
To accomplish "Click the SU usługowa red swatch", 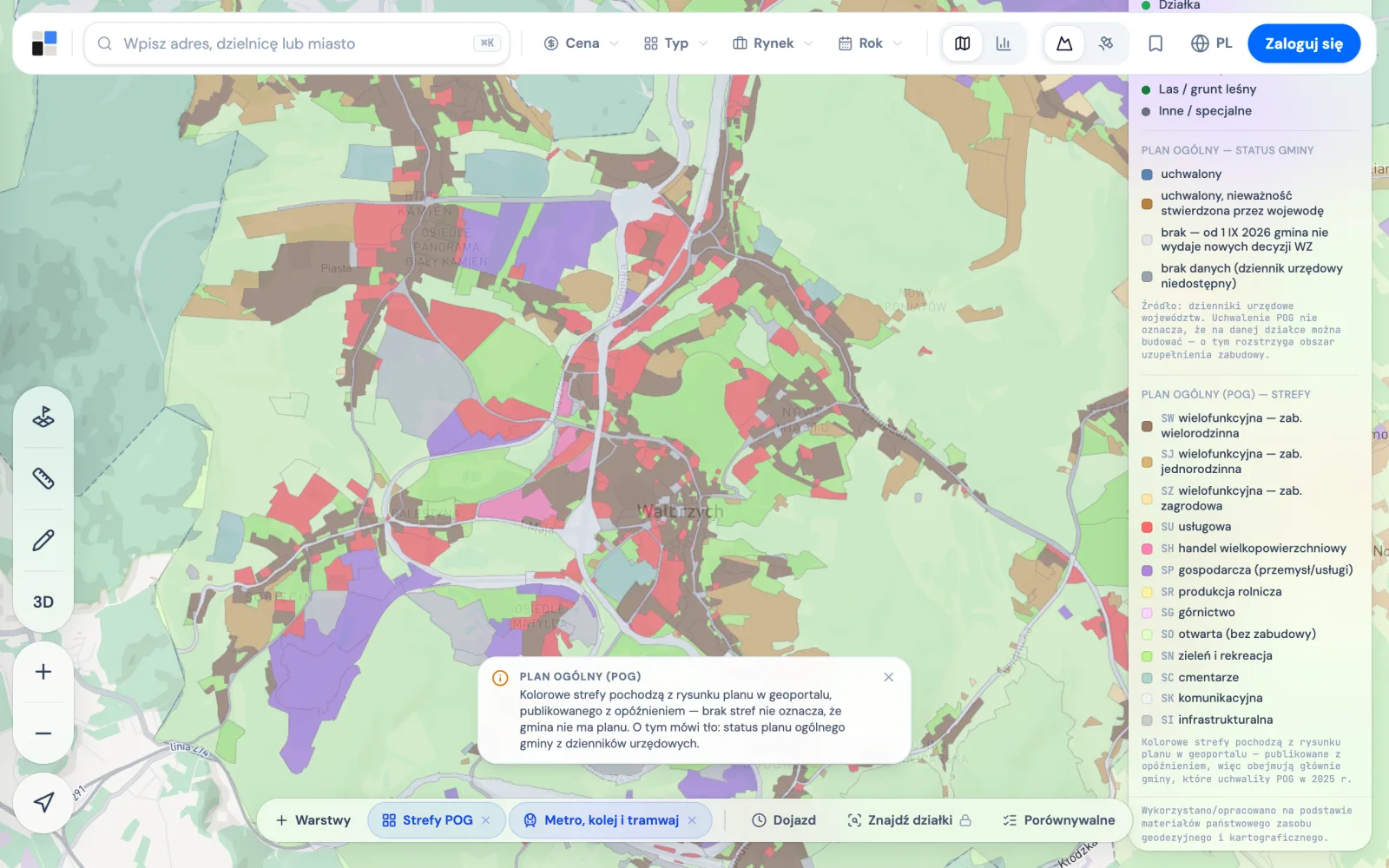I will 1147,527.
